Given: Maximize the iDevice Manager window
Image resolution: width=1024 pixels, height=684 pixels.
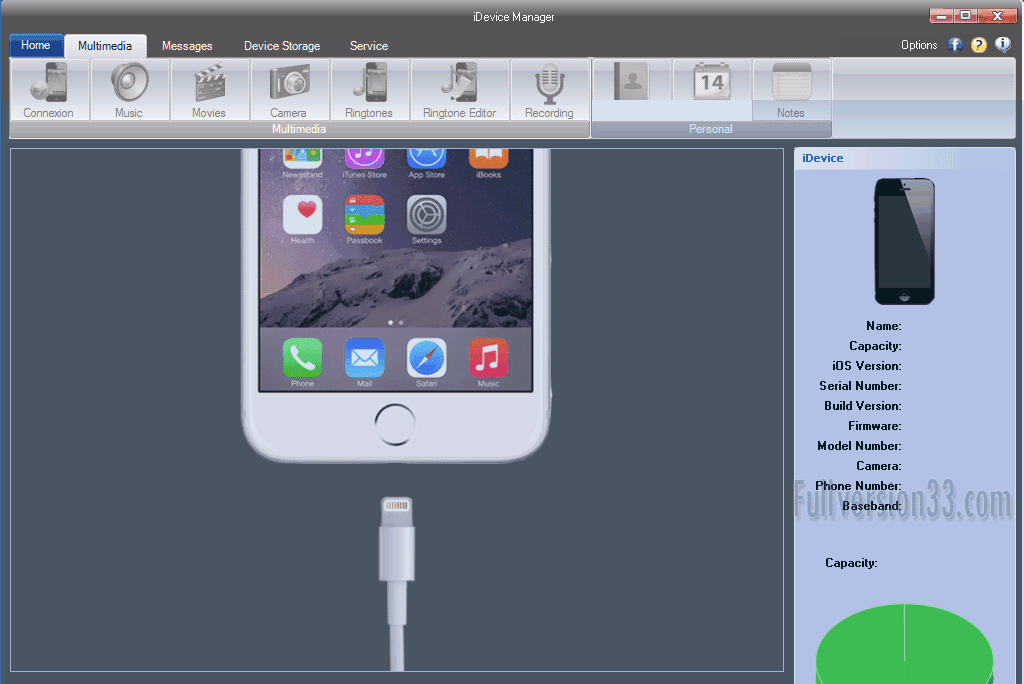Looking at the screenshot, I should [x=965, y=16].
